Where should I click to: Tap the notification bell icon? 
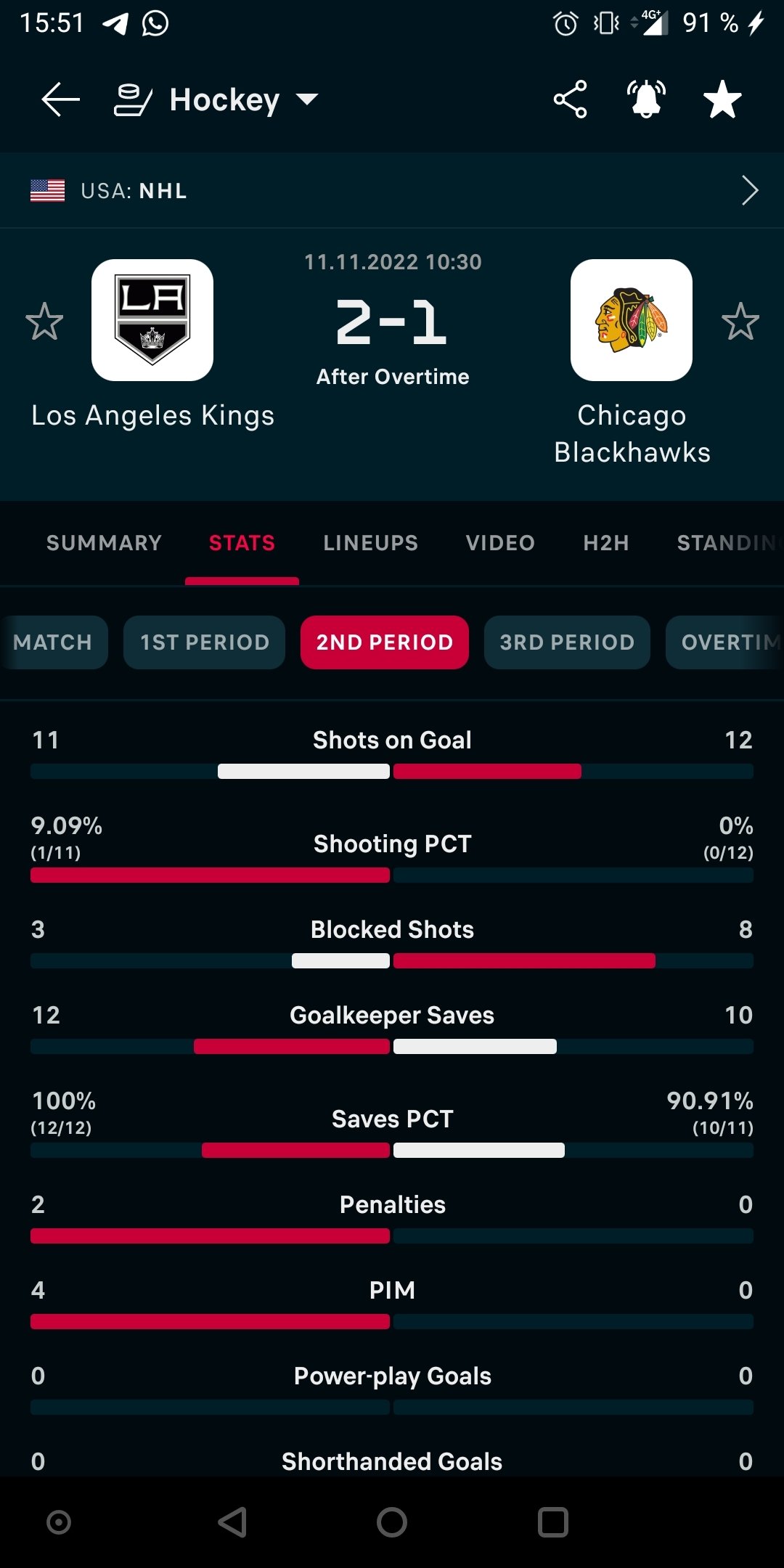pos(646,99)
